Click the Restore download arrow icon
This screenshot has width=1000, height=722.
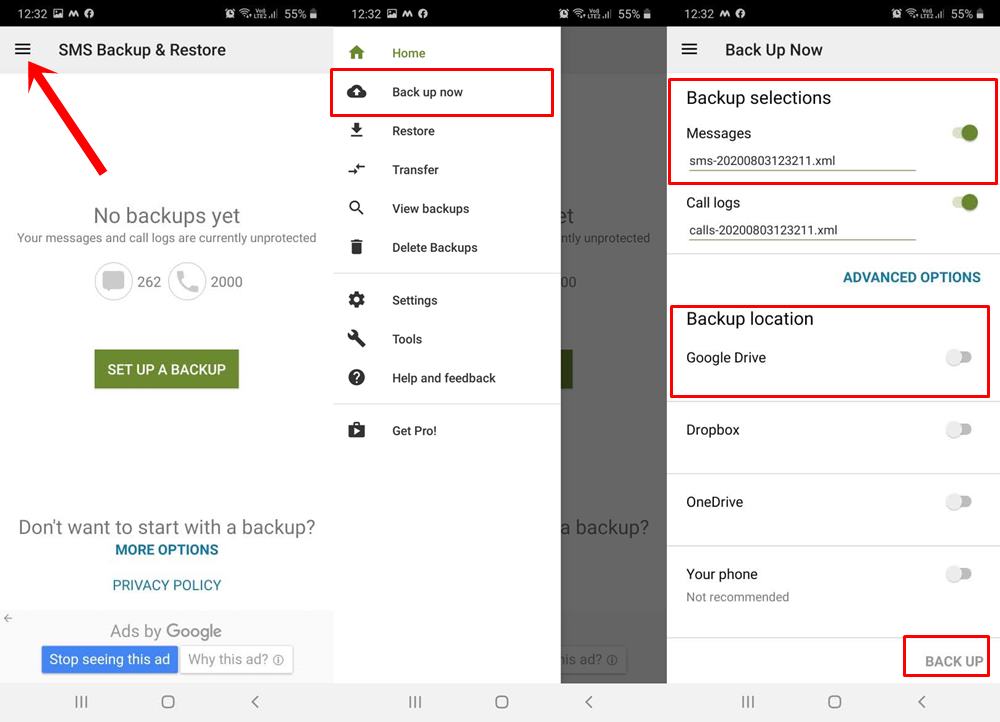357,131
